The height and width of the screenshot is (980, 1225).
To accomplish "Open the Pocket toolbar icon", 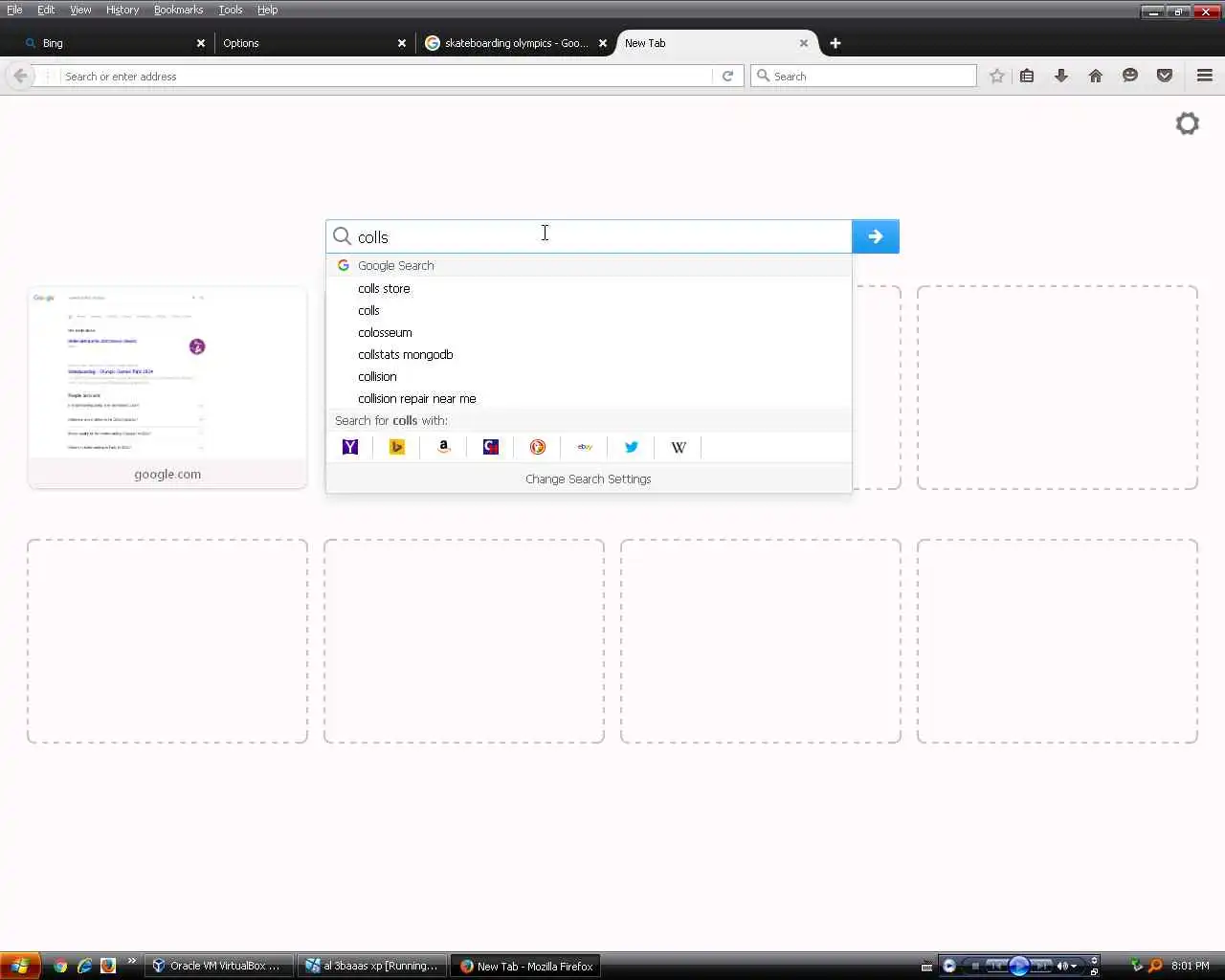I will click(x=1165, y=76).
